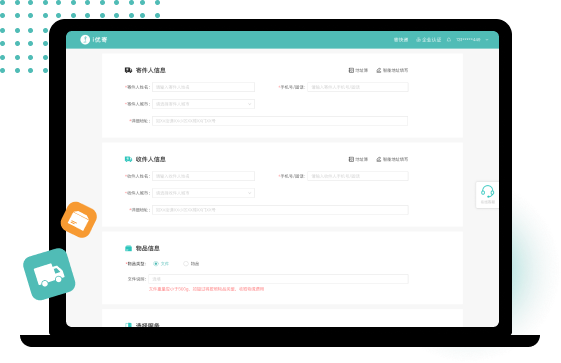Viewport: 561px width, 363px height.
Task: Expand the recipient city dropdown
Action: click(x=204, y=193)
